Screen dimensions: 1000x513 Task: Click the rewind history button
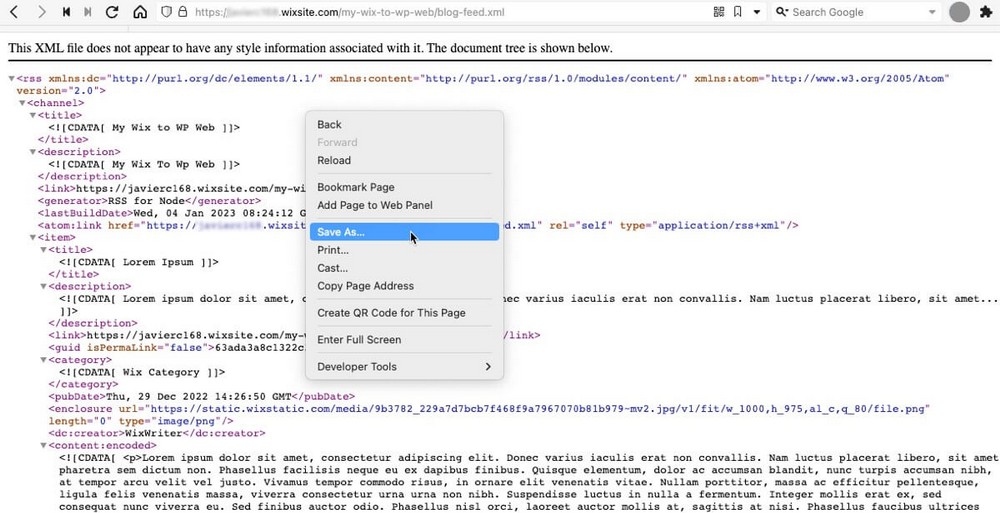coord(66,12)
